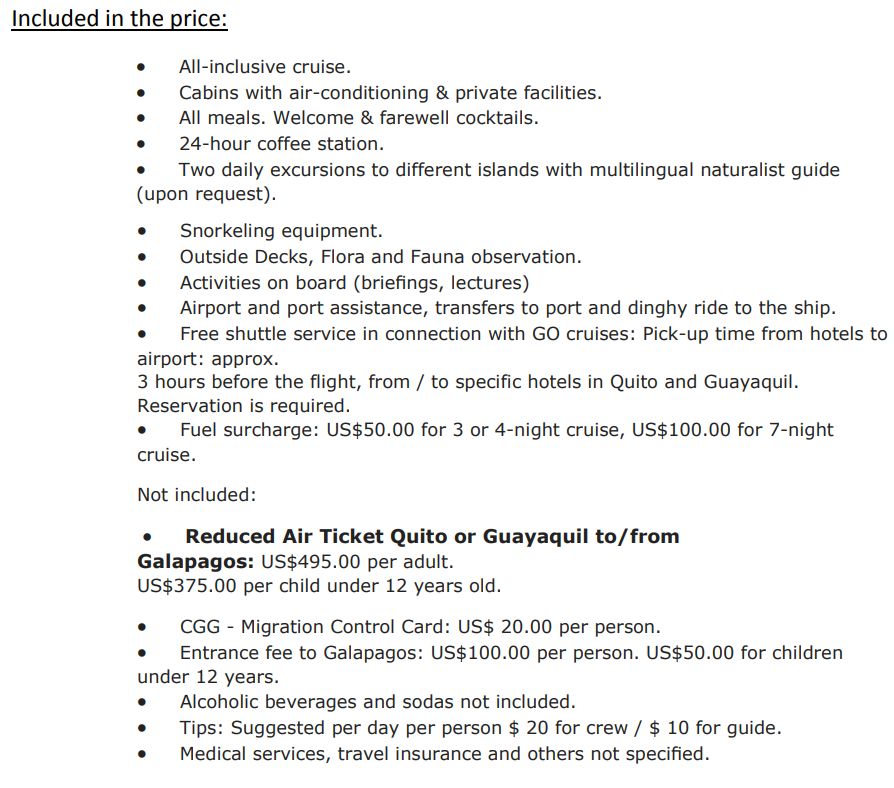Click the "Snorkeling equipment." bullet
894x788 pixels.
pyautogui.click(x=281, y=232)
